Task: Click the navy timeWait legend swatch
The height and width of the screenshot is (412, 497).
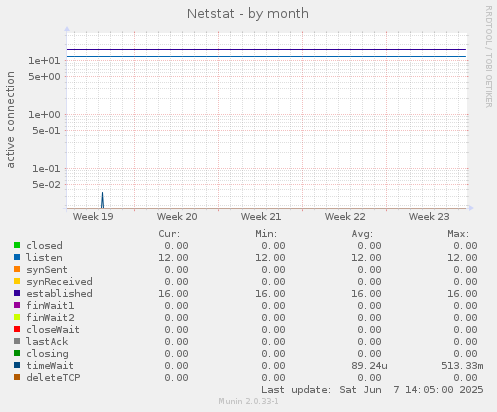Action: tap(17, 365)
